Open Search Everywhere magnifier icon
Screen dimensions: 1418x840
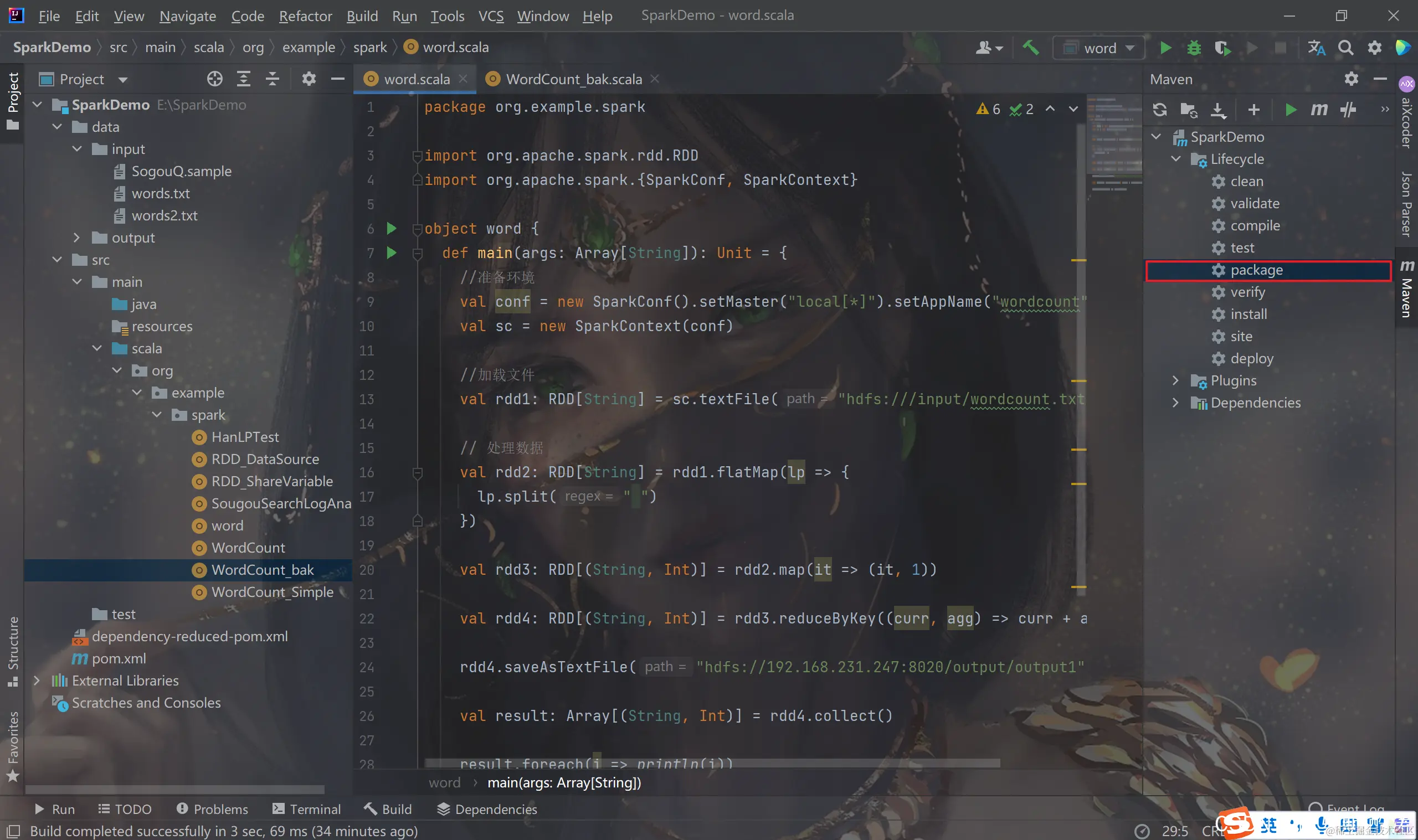1345,48
